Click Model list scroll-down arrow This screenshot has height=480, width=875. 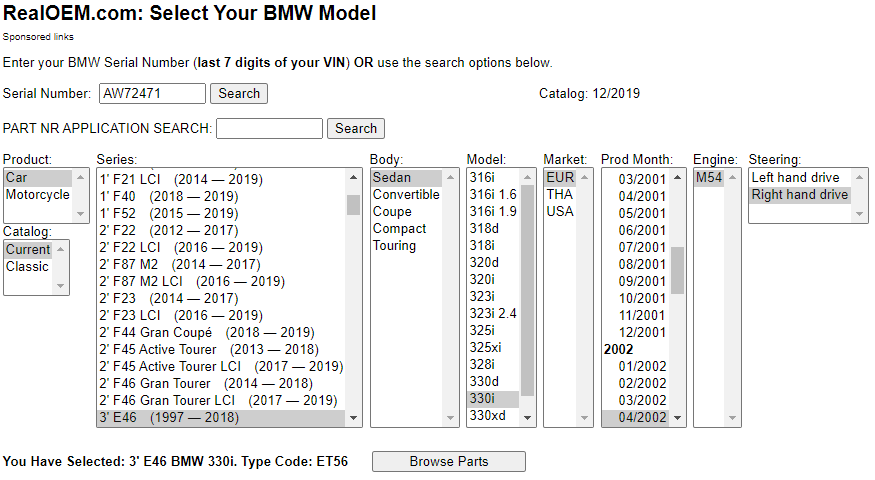[527, 418]
